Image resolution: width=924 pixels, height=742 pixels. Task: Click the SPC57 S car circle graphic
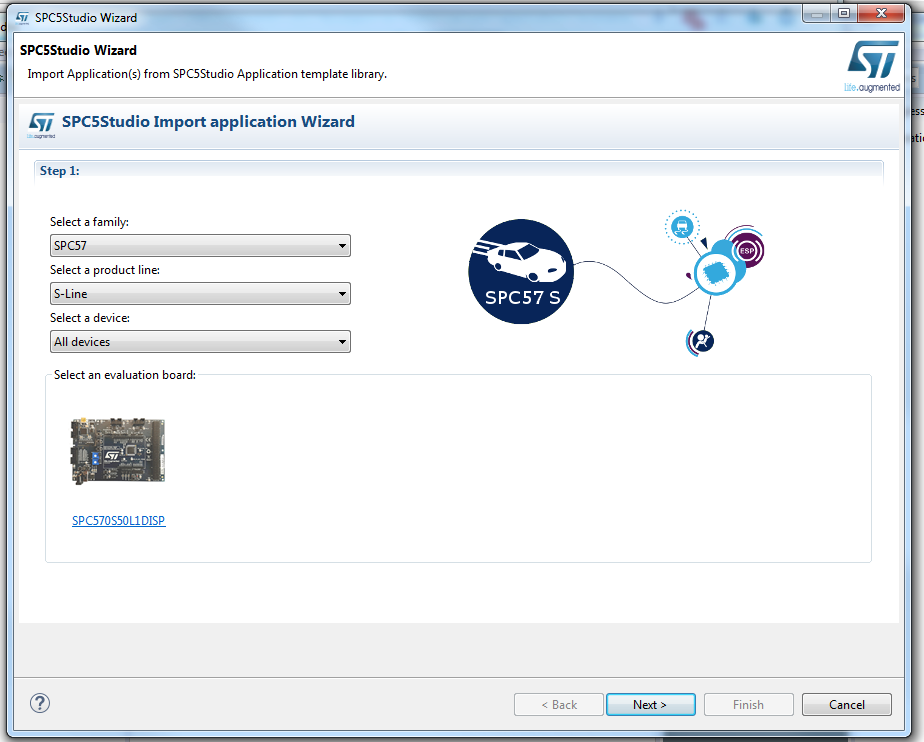[521, 272]
